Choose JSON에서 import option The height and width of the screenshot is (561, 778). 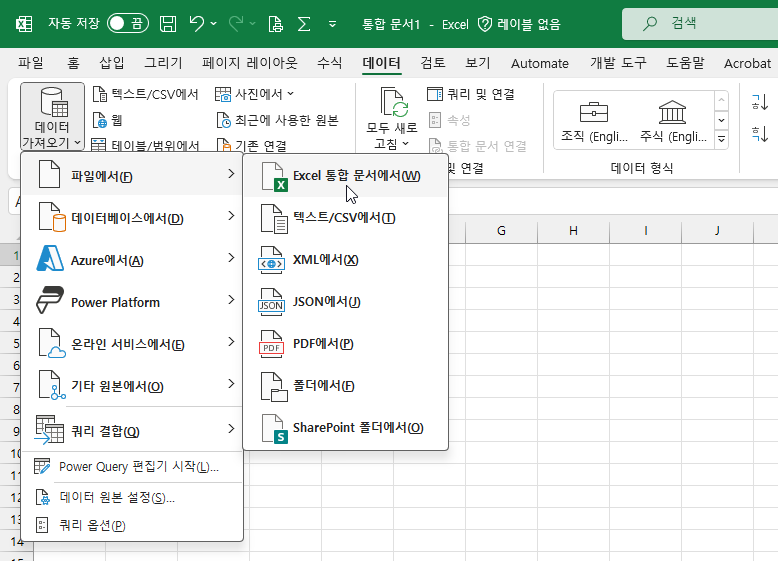point(345,302)
